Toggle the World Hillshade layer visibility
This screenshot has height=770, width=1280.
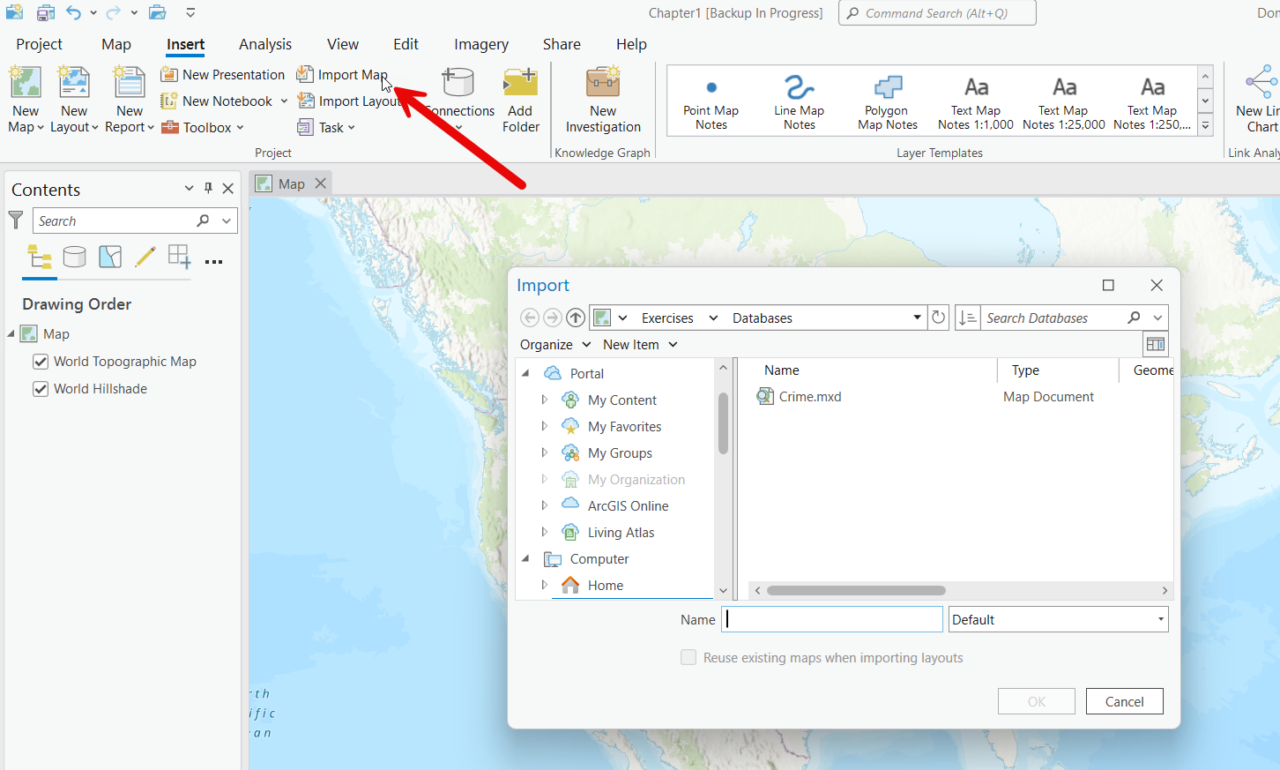[x=41, y=389]
